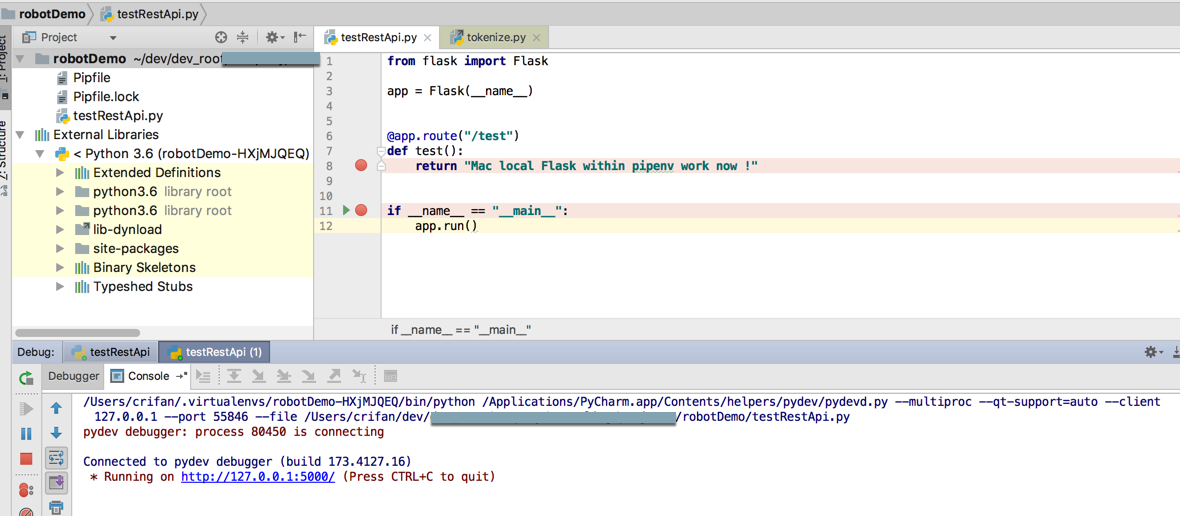Expand the Extended Definitions node
The height and width of the screenshot is (516, 1180).
[x=60, y=173]
